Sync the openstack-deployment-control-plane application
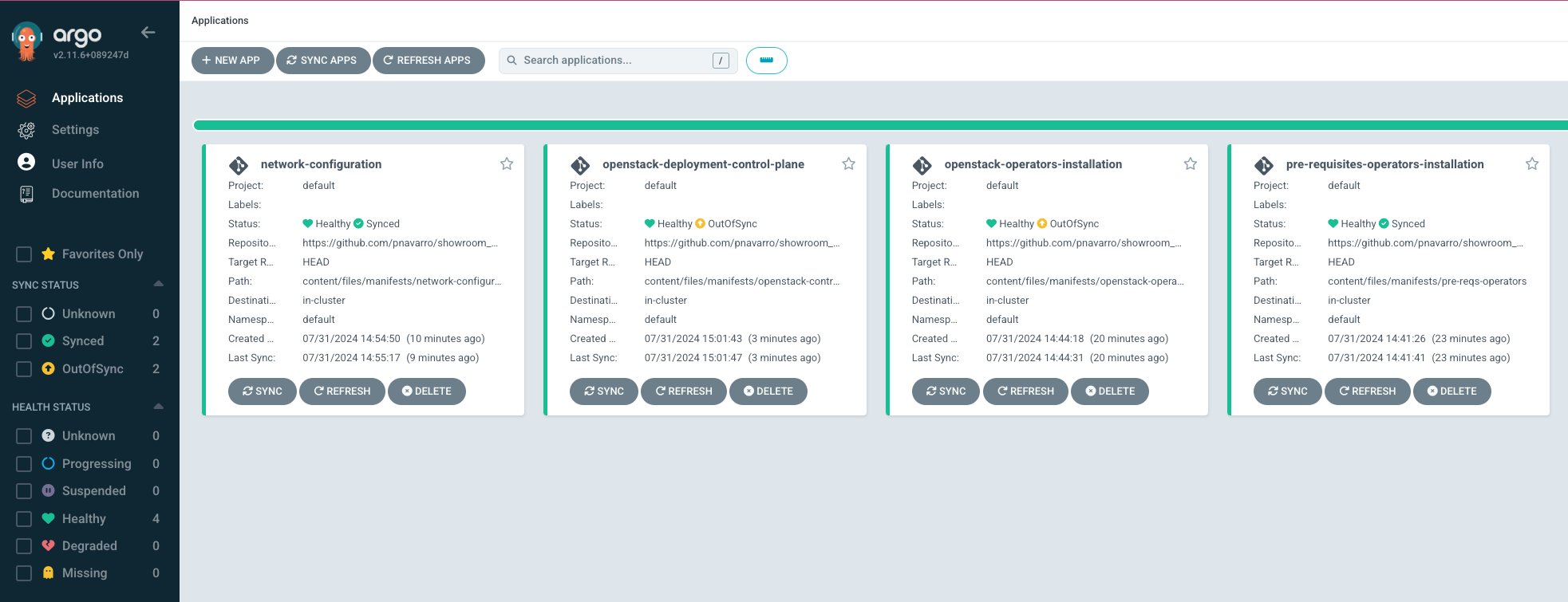 (603, 391)
